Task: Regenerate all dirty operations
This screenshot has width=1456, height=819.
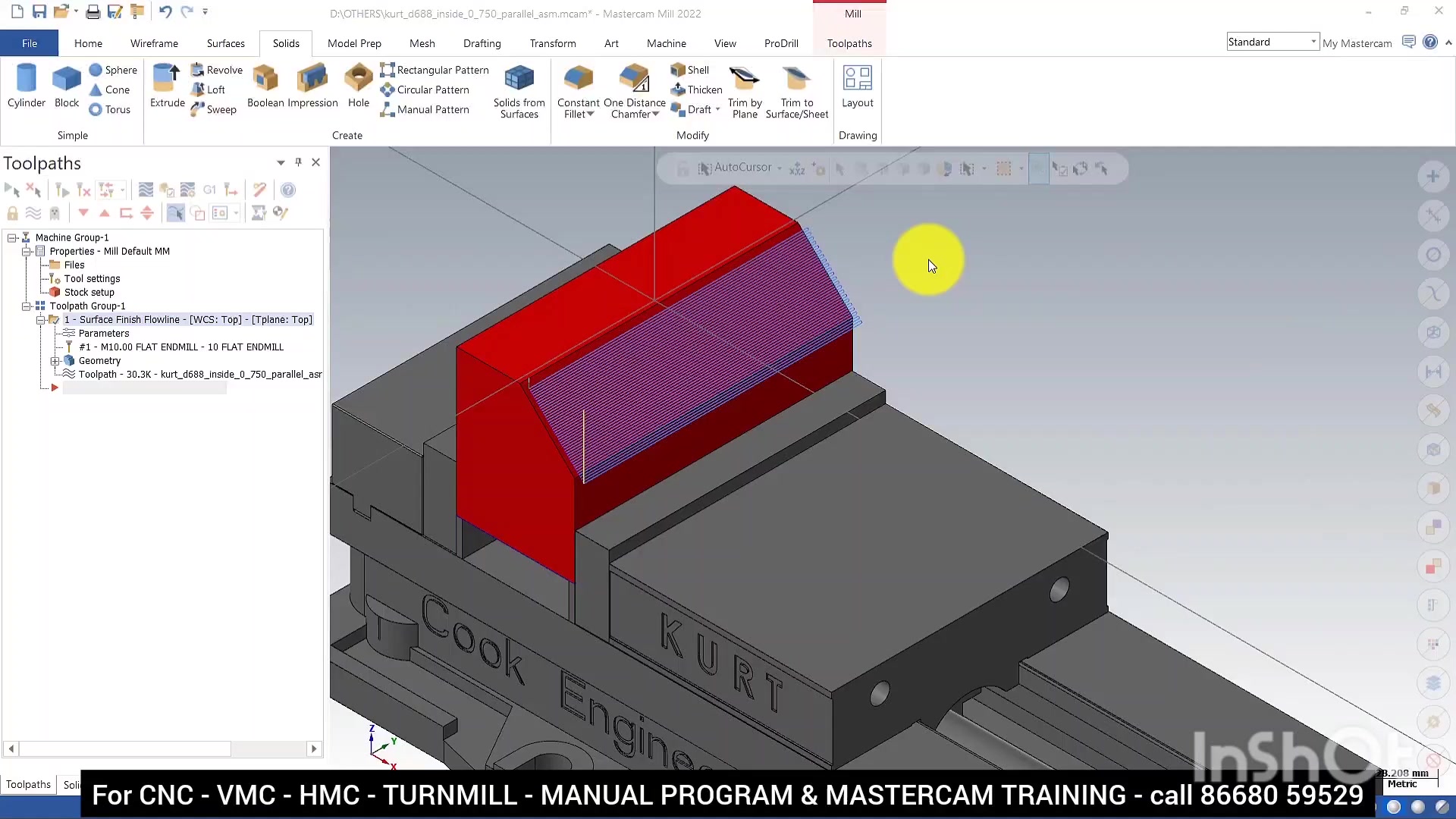Action: (84, 190)
